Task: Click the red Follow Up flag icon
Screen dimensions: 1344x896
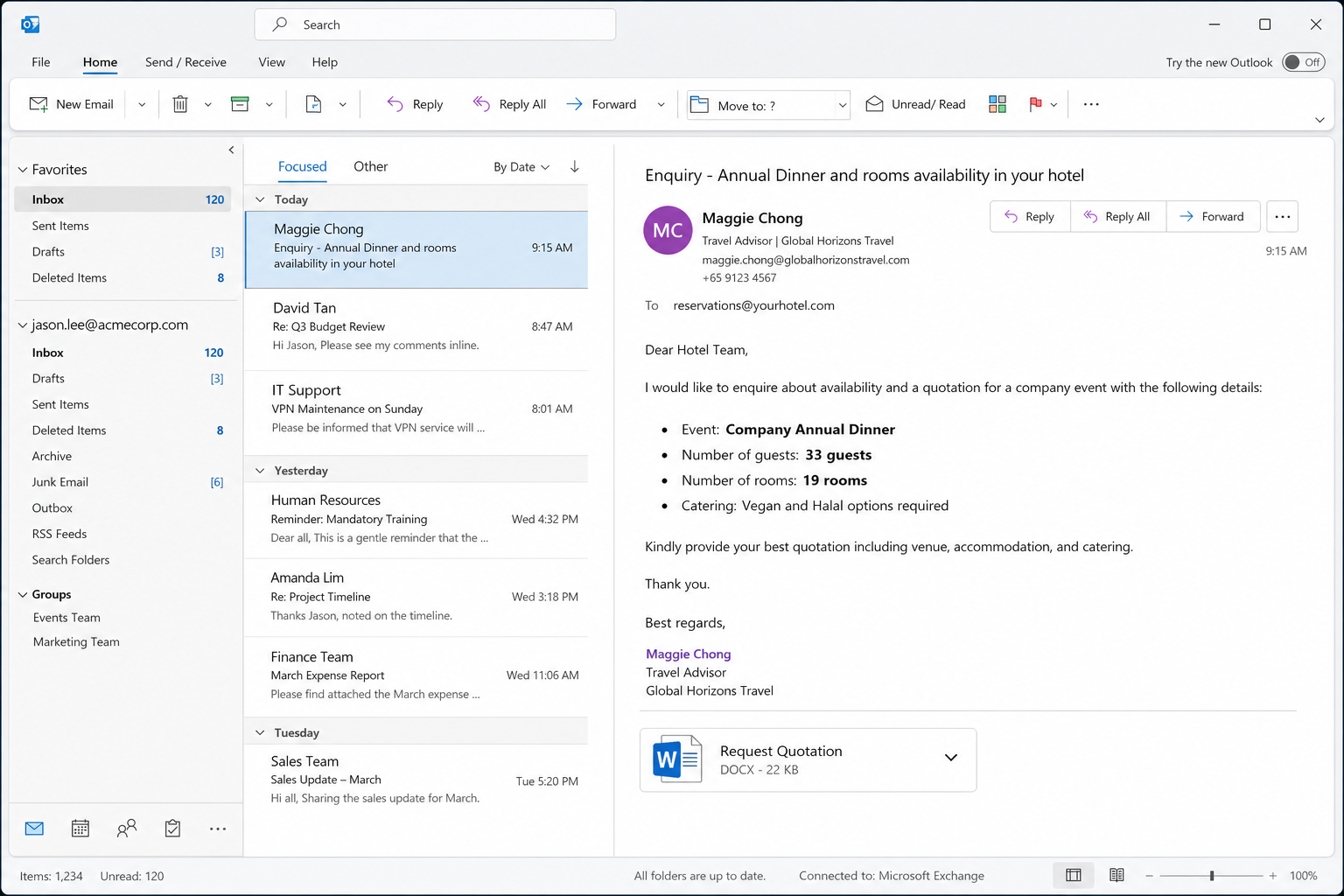Action: click(x=1036, y=104)
